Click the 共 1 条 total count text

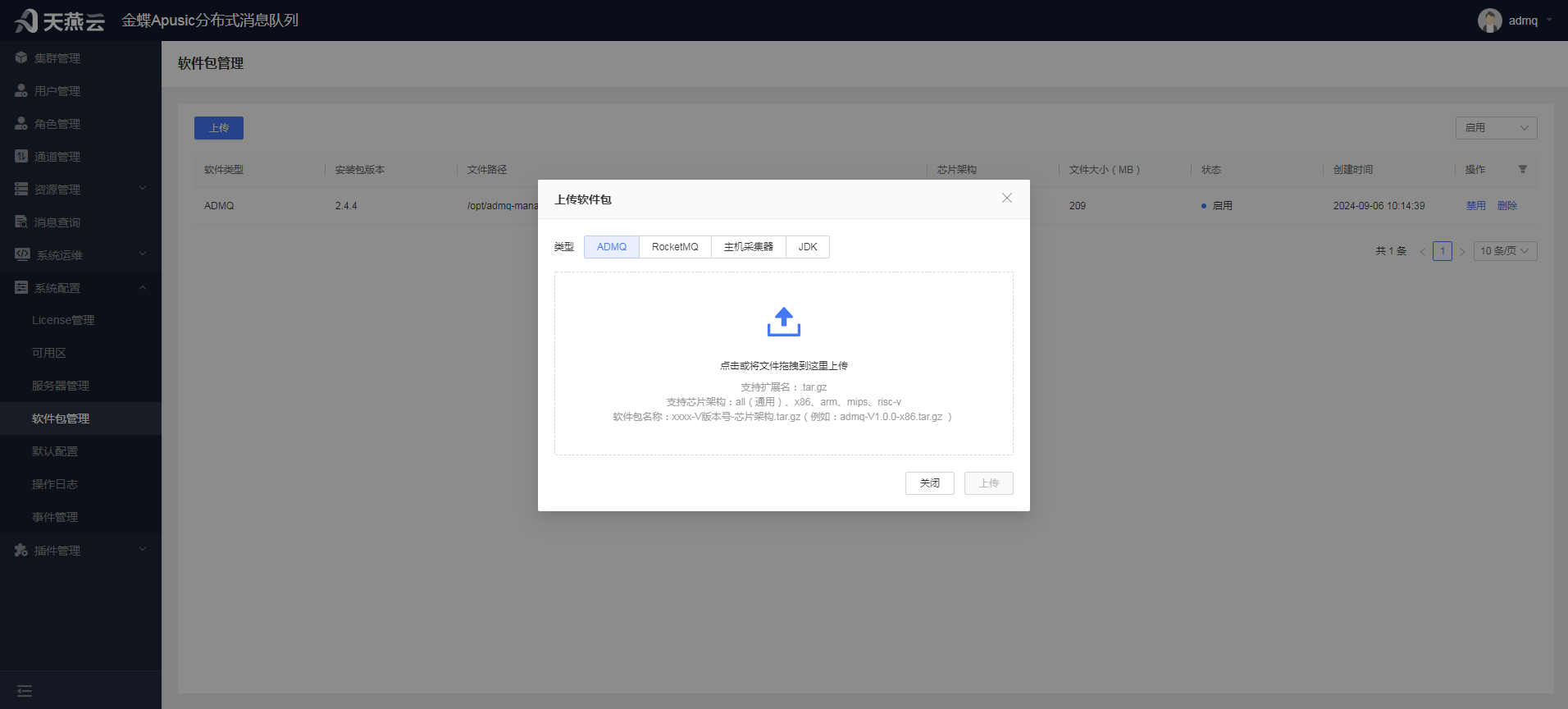(1391, 251)
